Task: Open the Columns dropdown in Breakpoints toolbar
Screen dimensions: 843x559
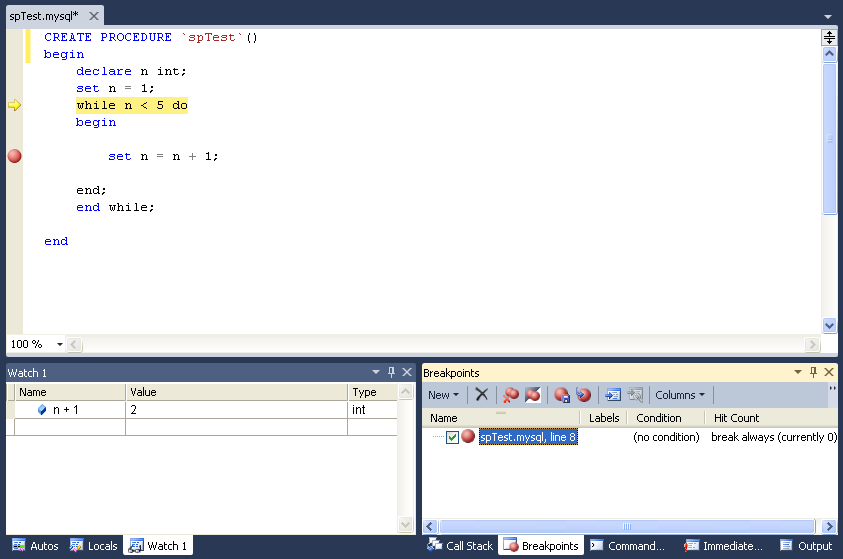Action: pos(680,395)
